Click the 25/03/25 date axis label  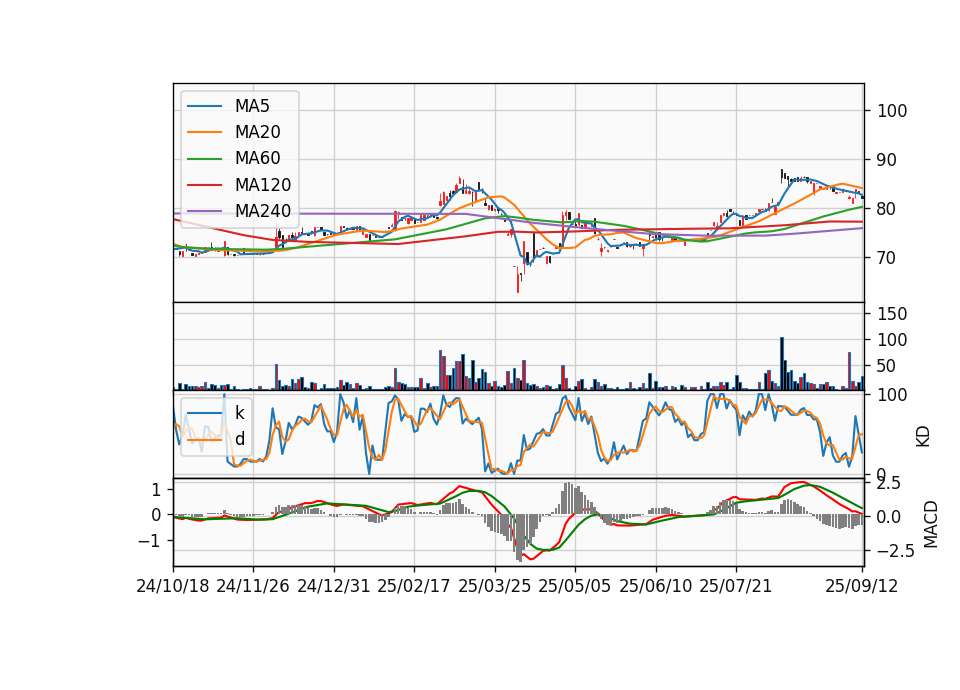pos(495,586)
